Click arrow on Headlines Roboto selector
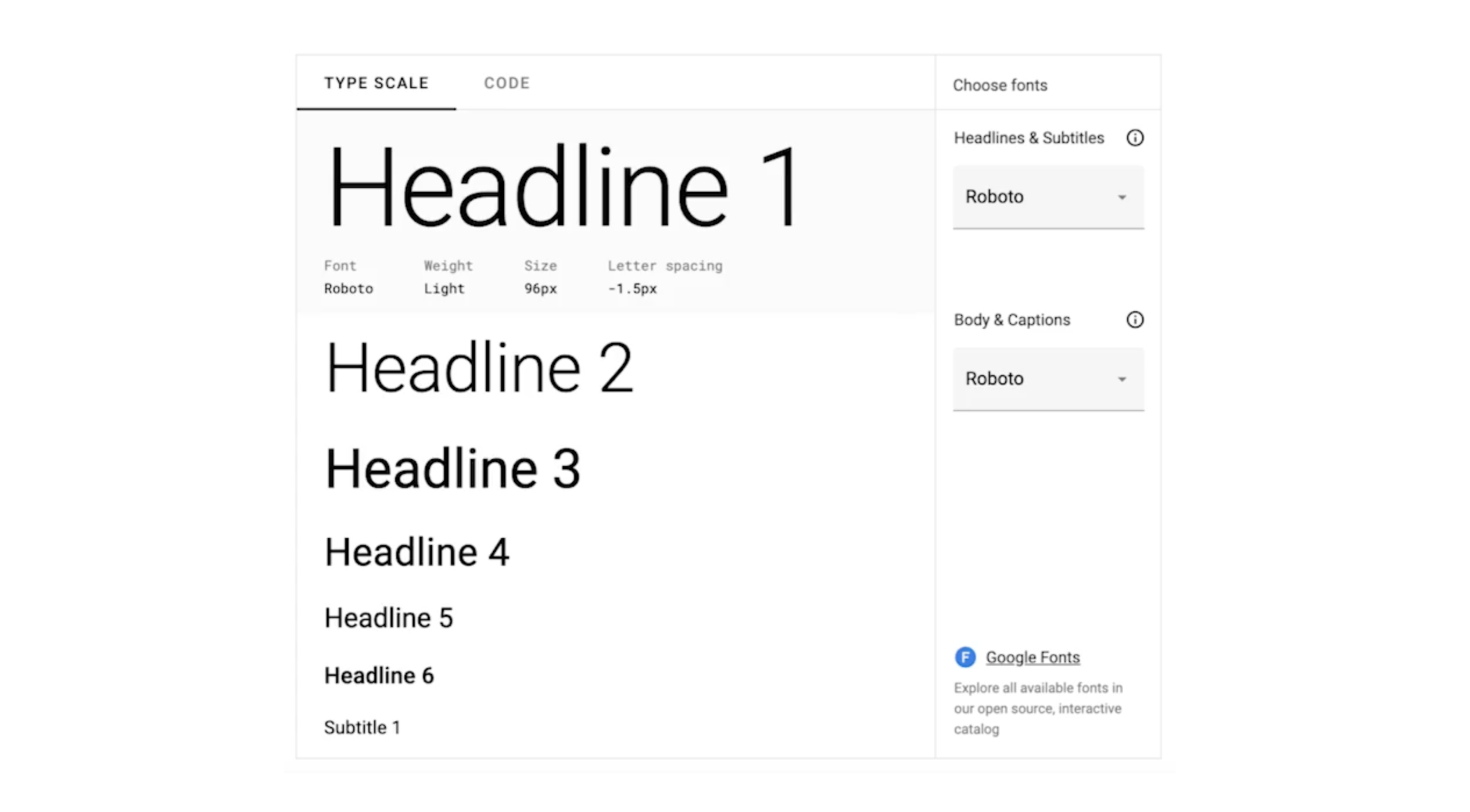This screenshot has height=812, width=1470. [1121, 197]
